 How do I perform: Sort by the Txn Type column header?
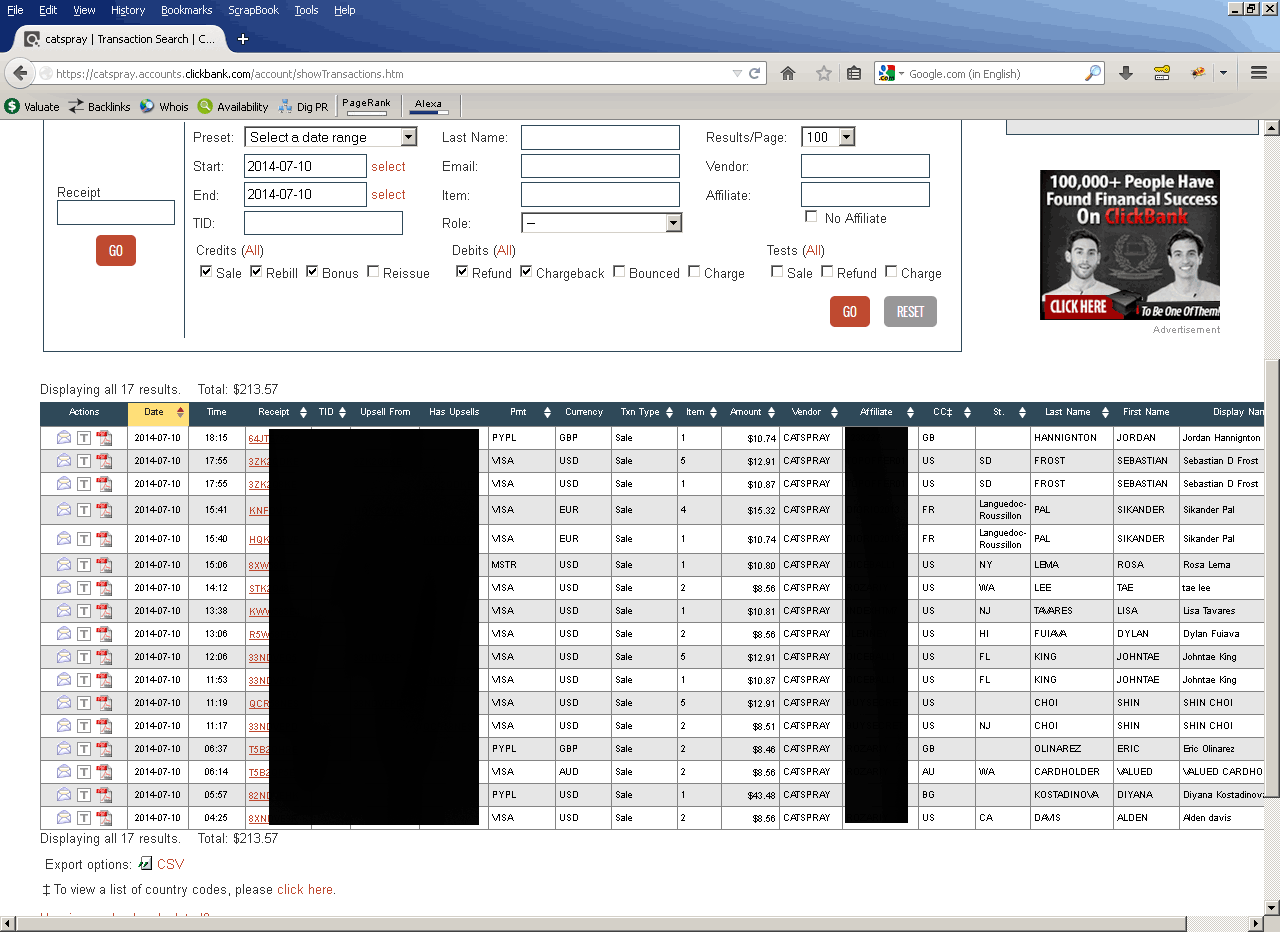click(x=645, y=412)
